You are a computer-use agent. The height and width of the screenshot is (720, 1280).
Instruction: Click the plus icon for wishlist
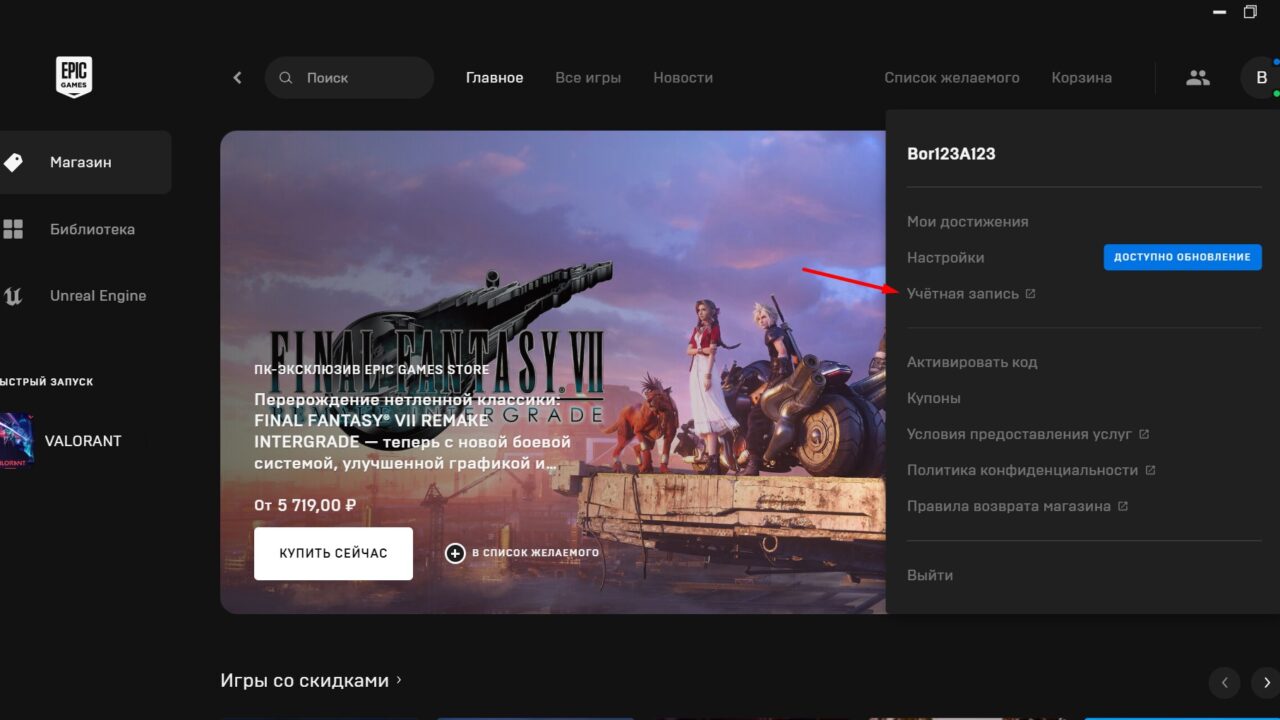[x=455, y=553]
